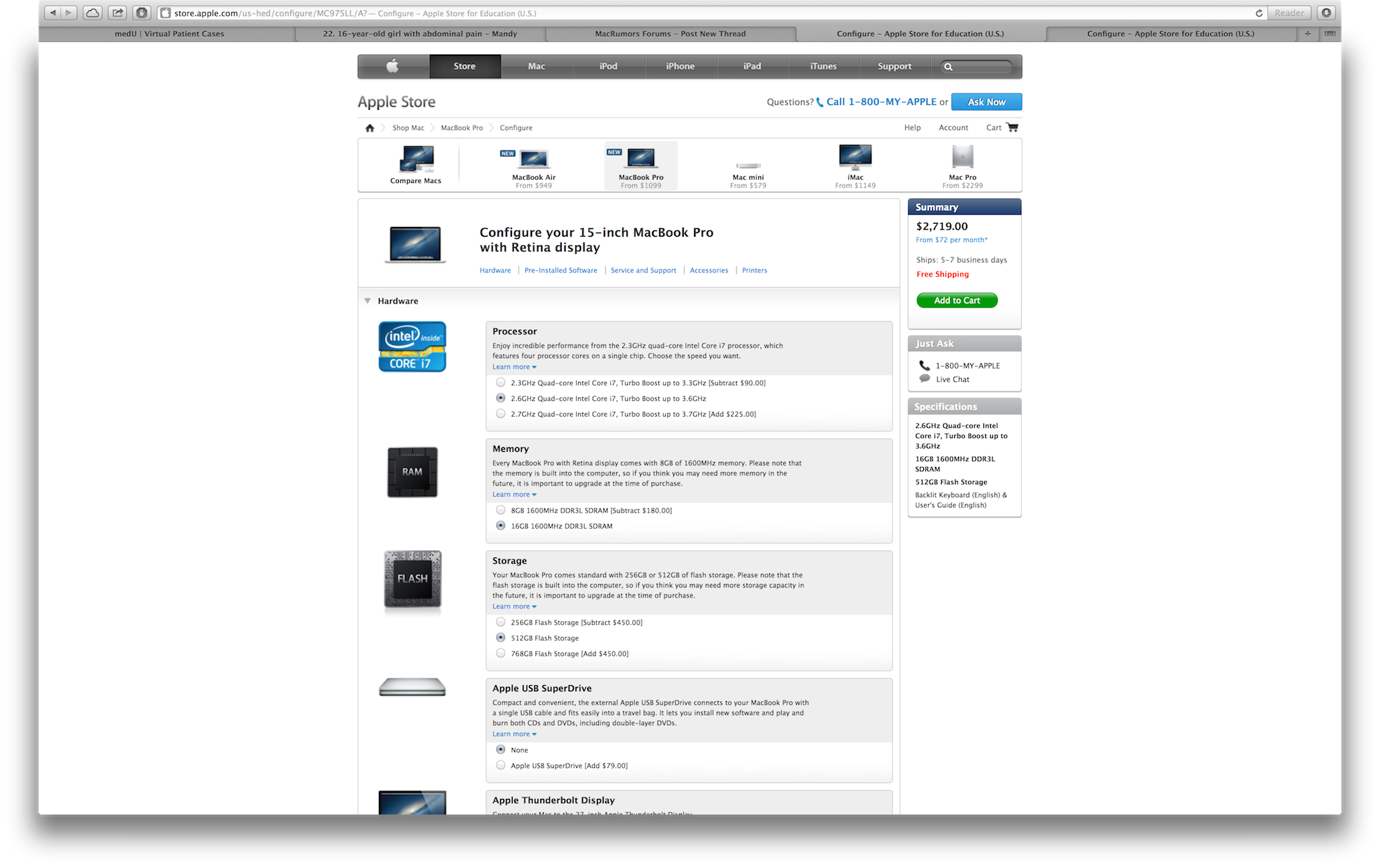The height and width of the screenshot is (868, 1380).
Task: Collapse the Hardware section triangle
Action: [x=368, y=301]
